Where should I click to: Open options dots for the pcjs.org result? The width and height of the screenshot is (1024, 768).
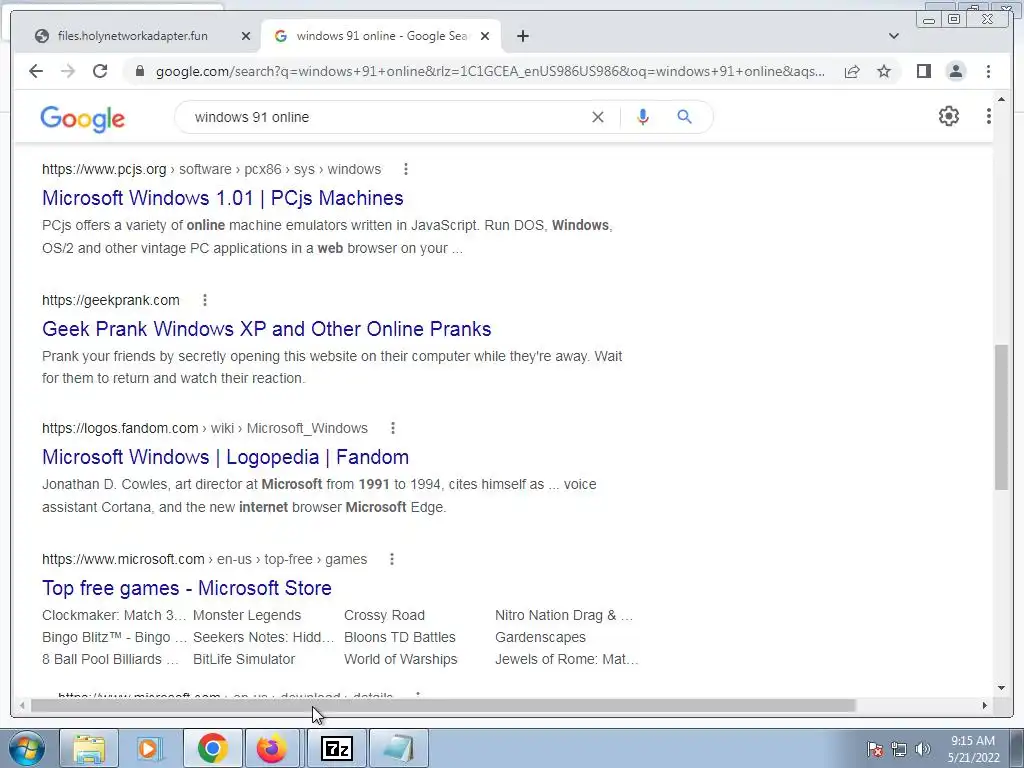[x=406, y=169]
